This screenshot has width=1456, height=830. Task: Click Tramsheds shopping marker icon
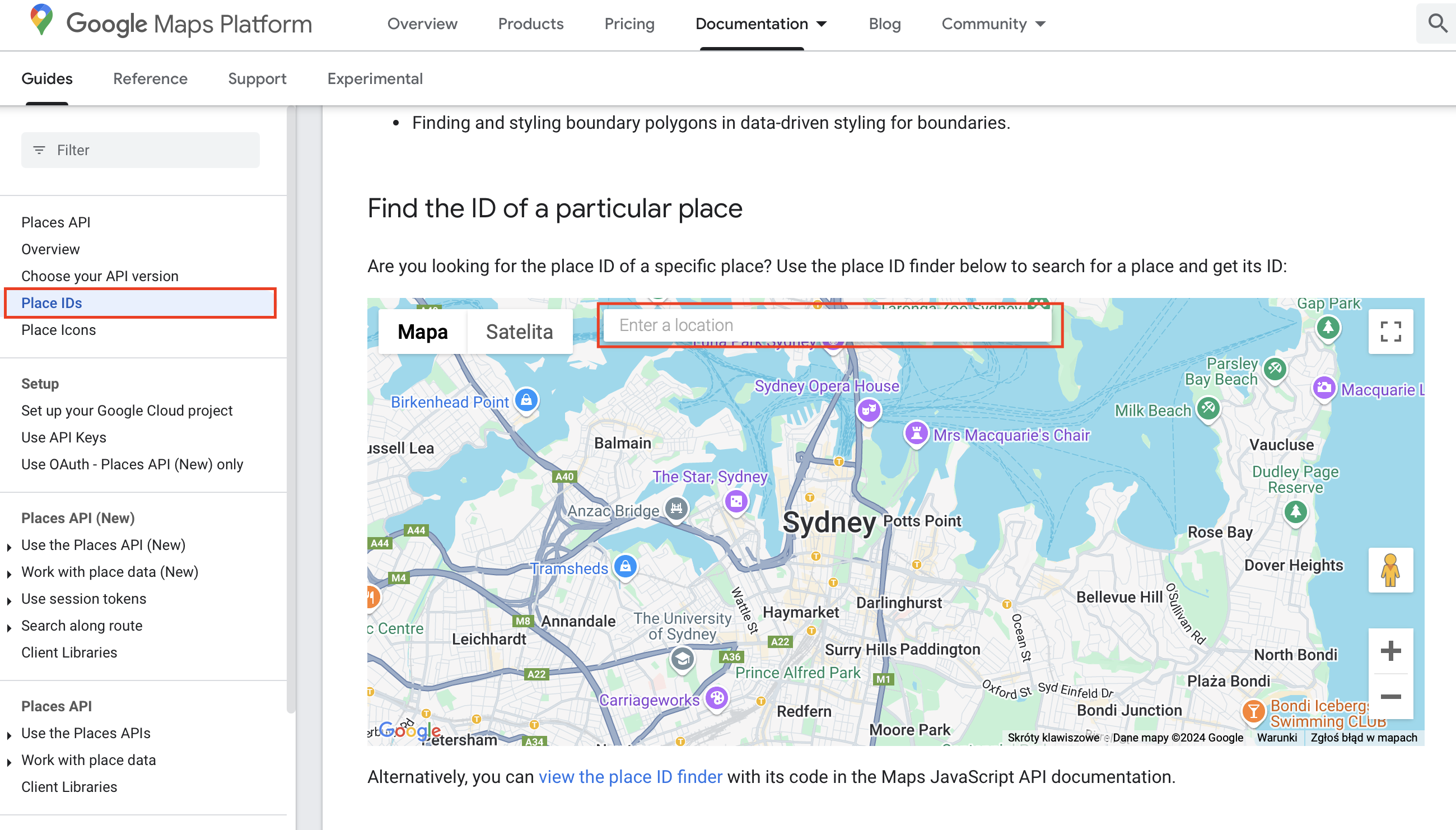coord(625,567)
